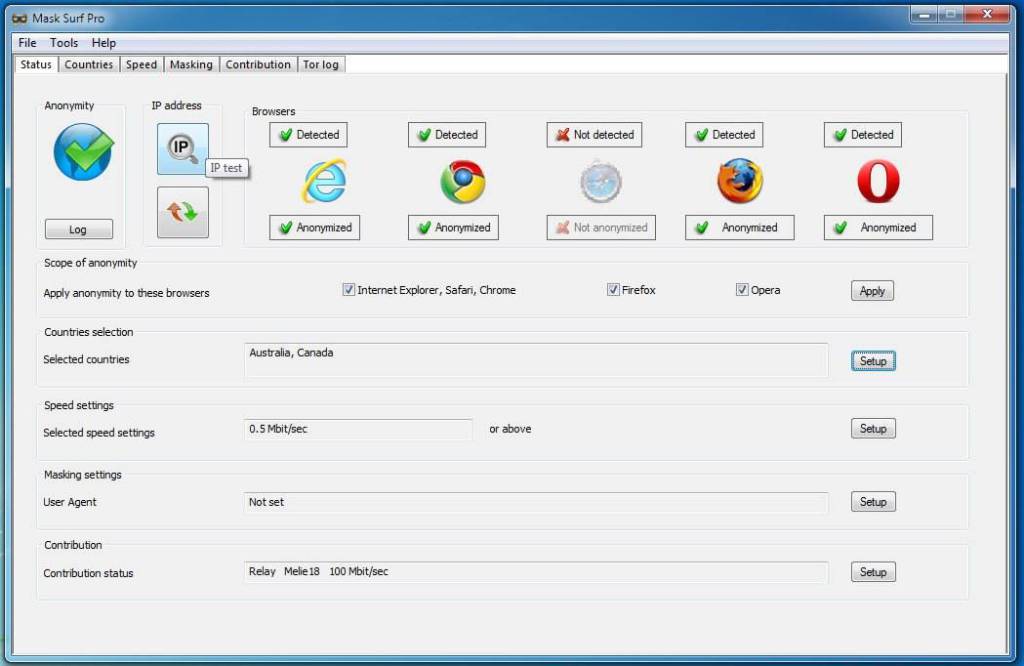Click the 'or above' text
This screenshot has height=666, width=1024.
(x=510, y=429)
